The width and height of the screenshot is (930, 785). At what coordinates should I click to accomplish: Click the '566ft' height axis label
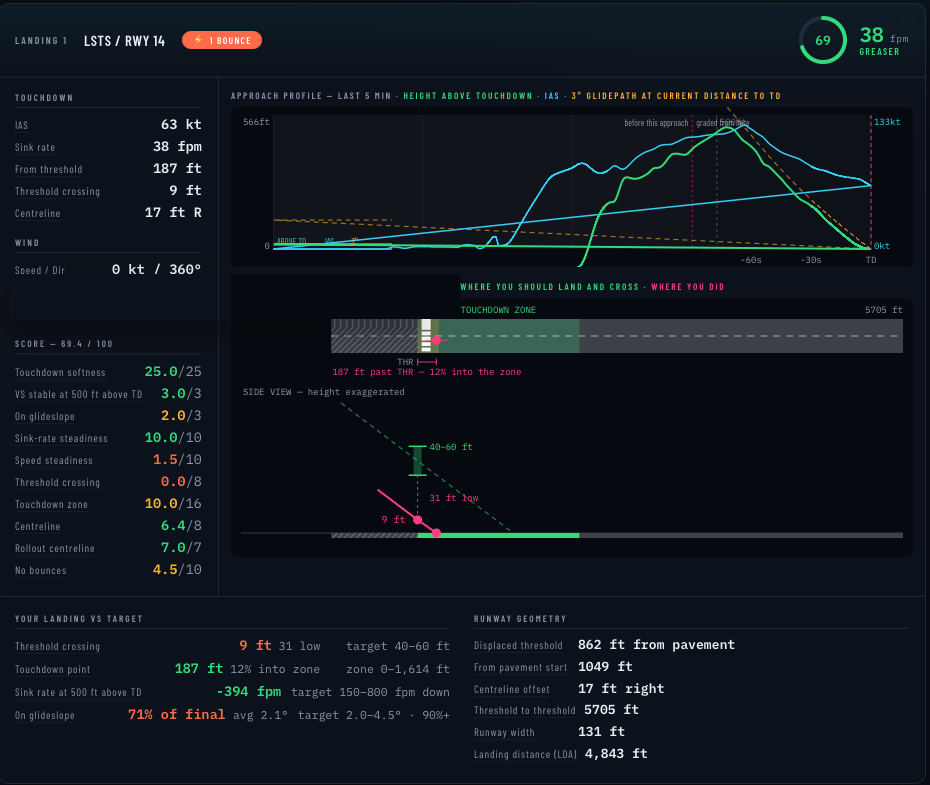256,122
